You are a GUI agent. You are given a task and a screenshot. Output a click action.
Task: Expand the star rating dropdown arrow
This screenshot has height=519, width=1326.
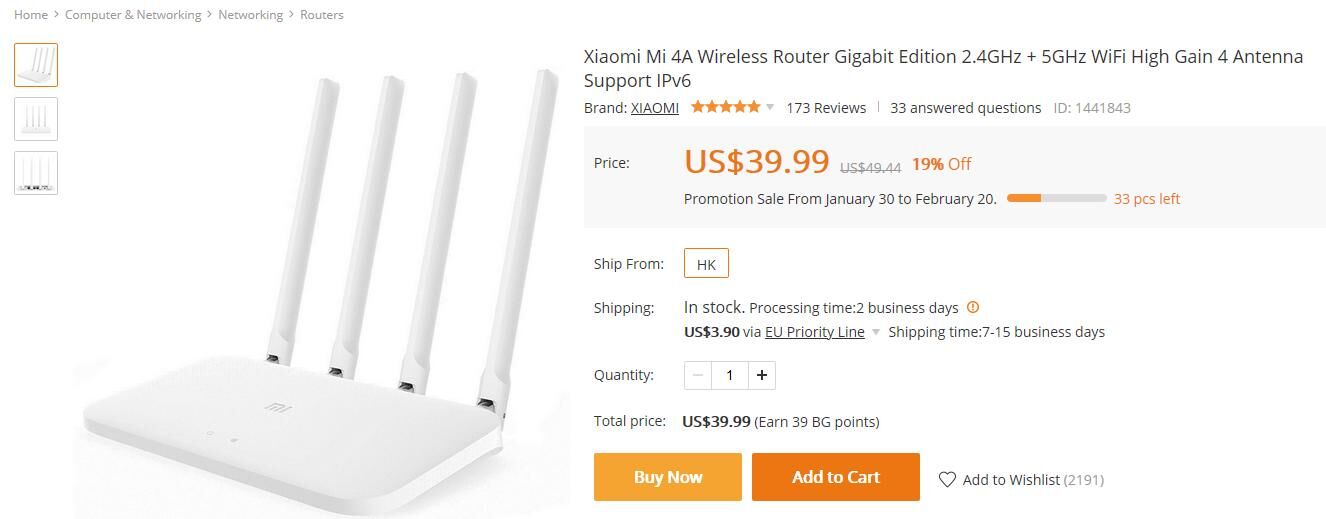click(770, 107)
